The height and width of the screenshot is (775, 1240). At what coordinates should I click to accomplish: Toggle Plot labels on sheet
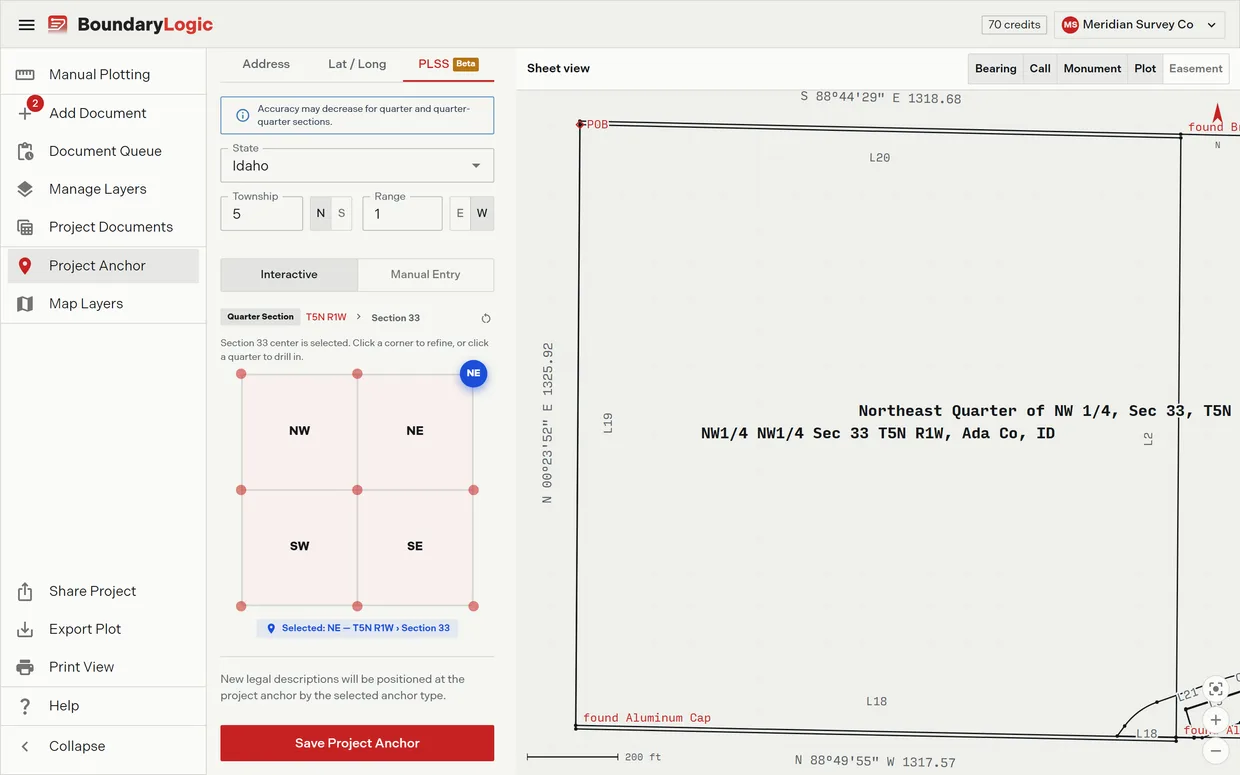pos(1145,68)
